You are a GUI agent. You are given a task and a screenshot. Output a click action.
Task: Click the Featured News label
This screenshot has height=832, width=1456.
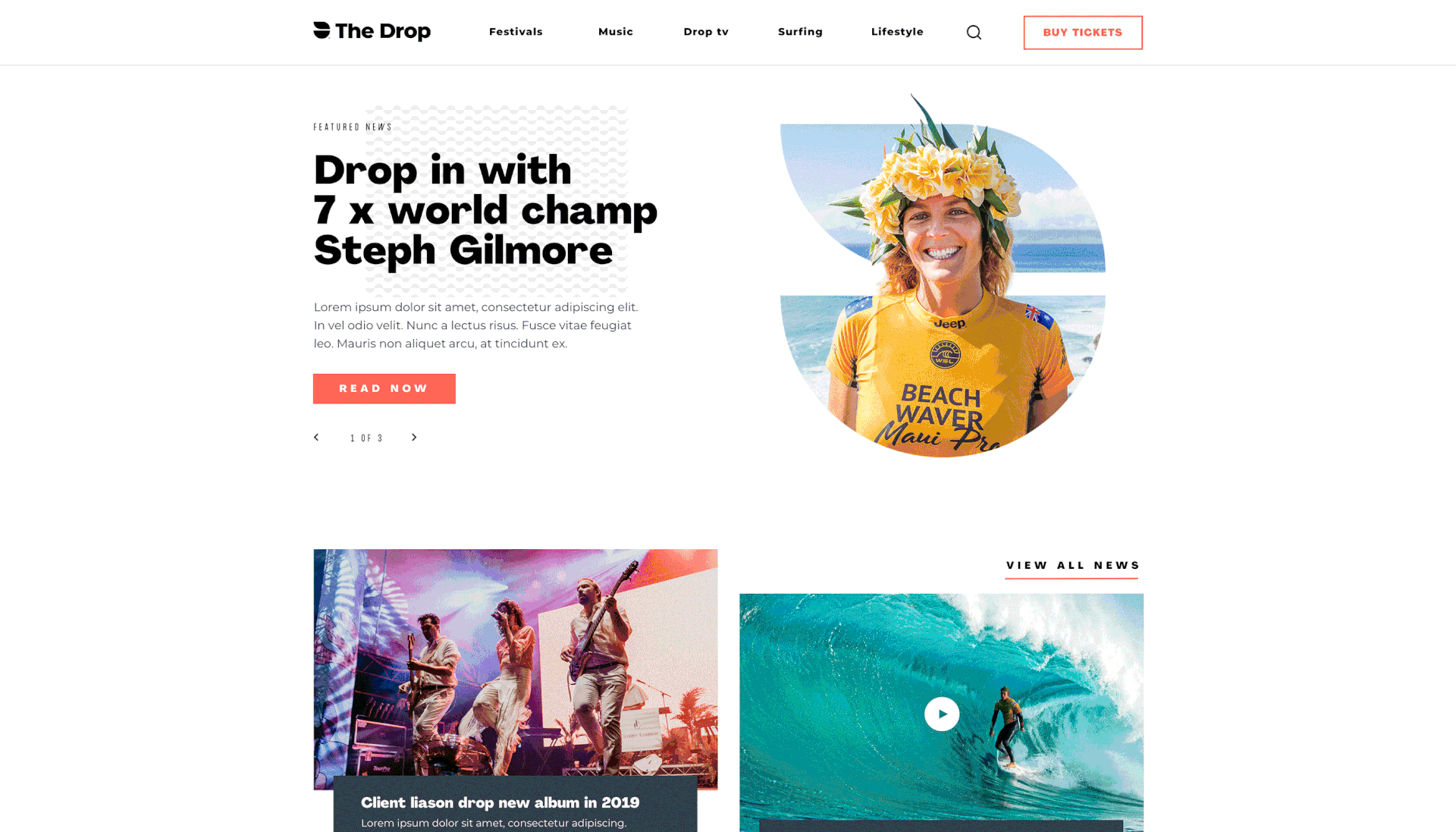coord(353,127)
